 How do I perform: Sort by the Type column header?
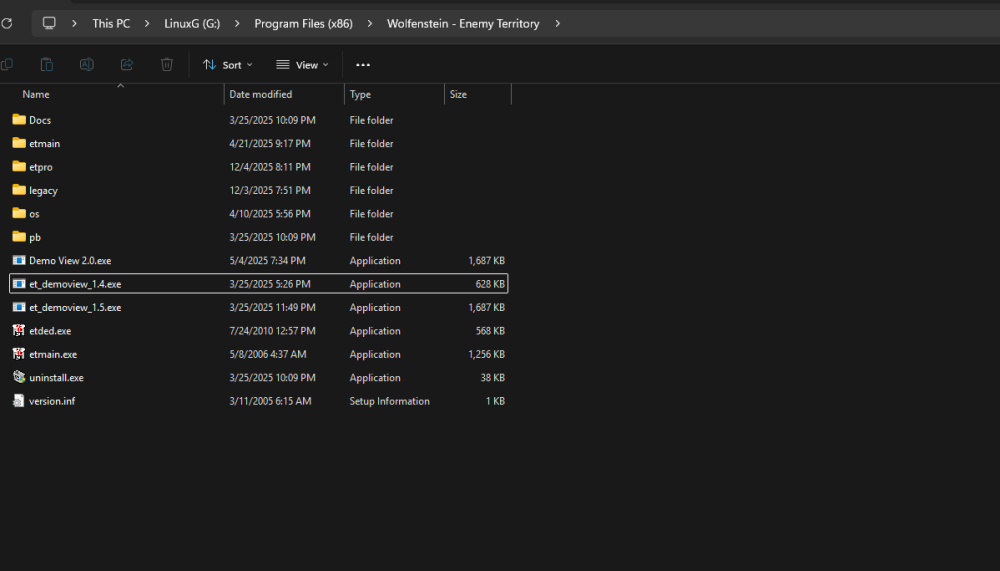tap(360, 94)
